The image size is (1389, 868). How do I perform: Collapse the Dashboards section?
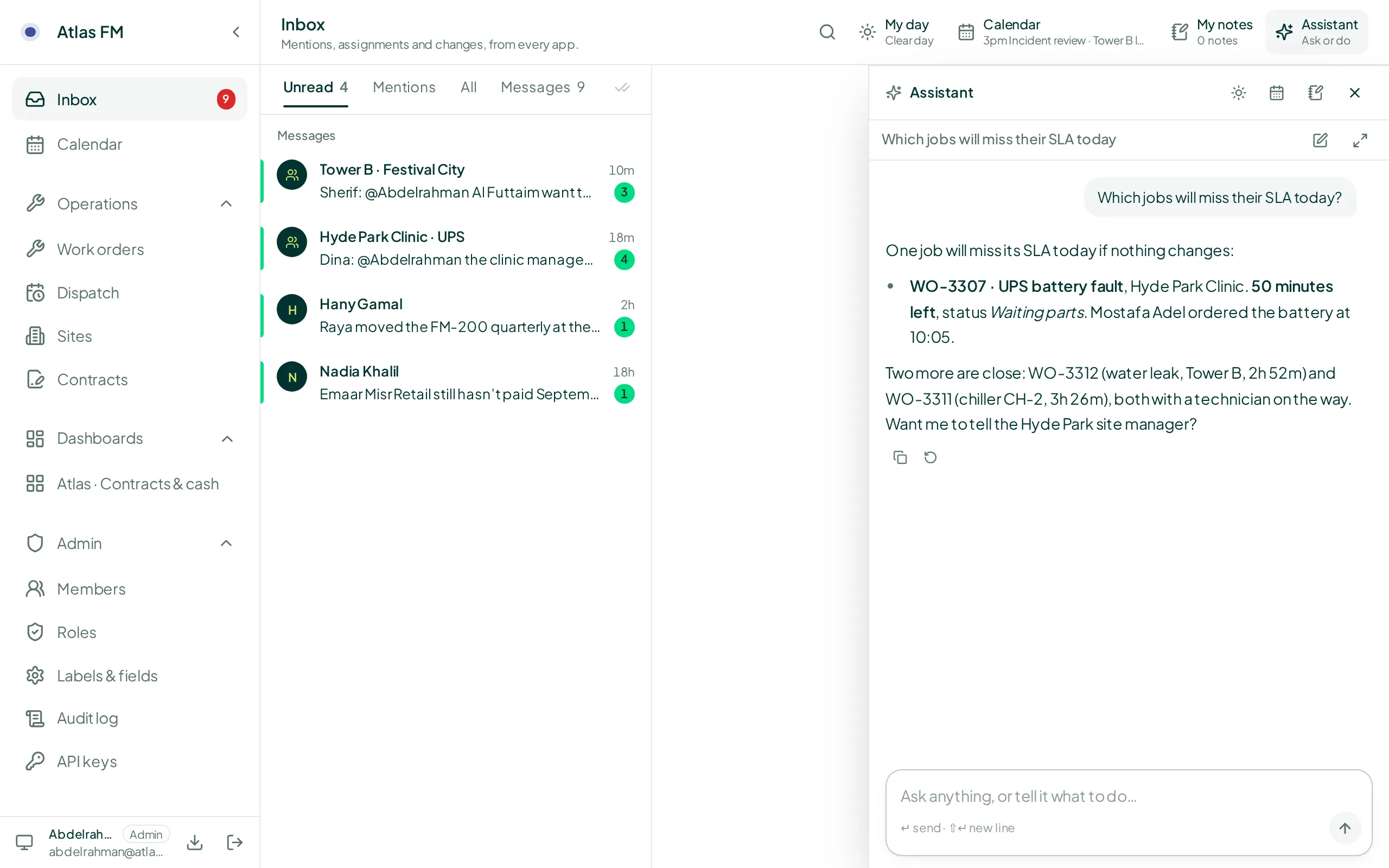226,438
